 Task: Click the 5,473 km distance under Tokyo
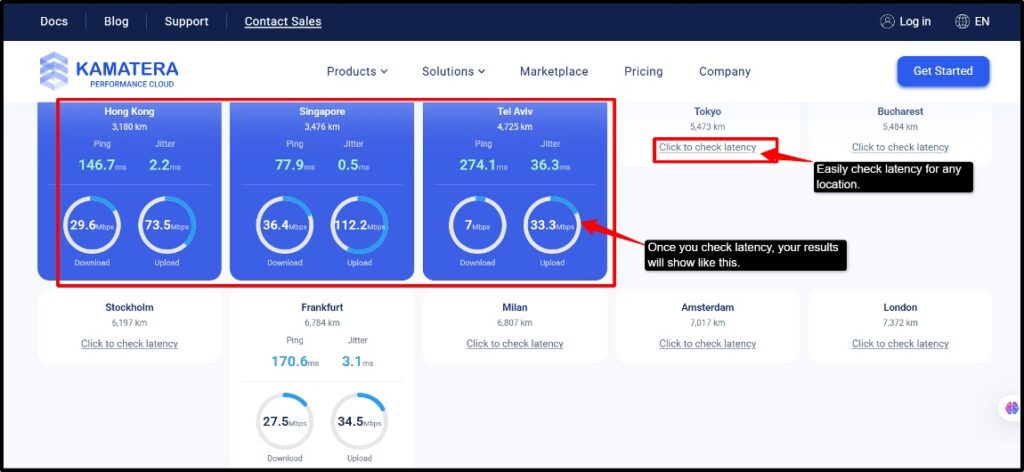707,127
